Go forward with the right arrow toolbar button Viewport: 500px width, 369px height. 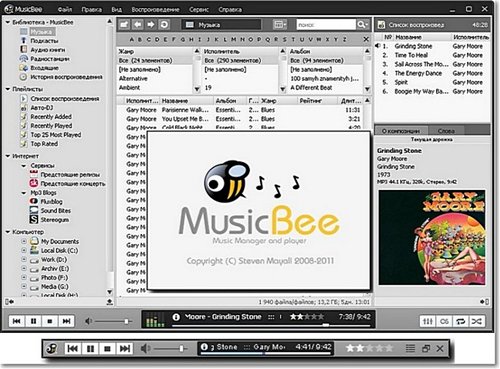pos(151,24)
